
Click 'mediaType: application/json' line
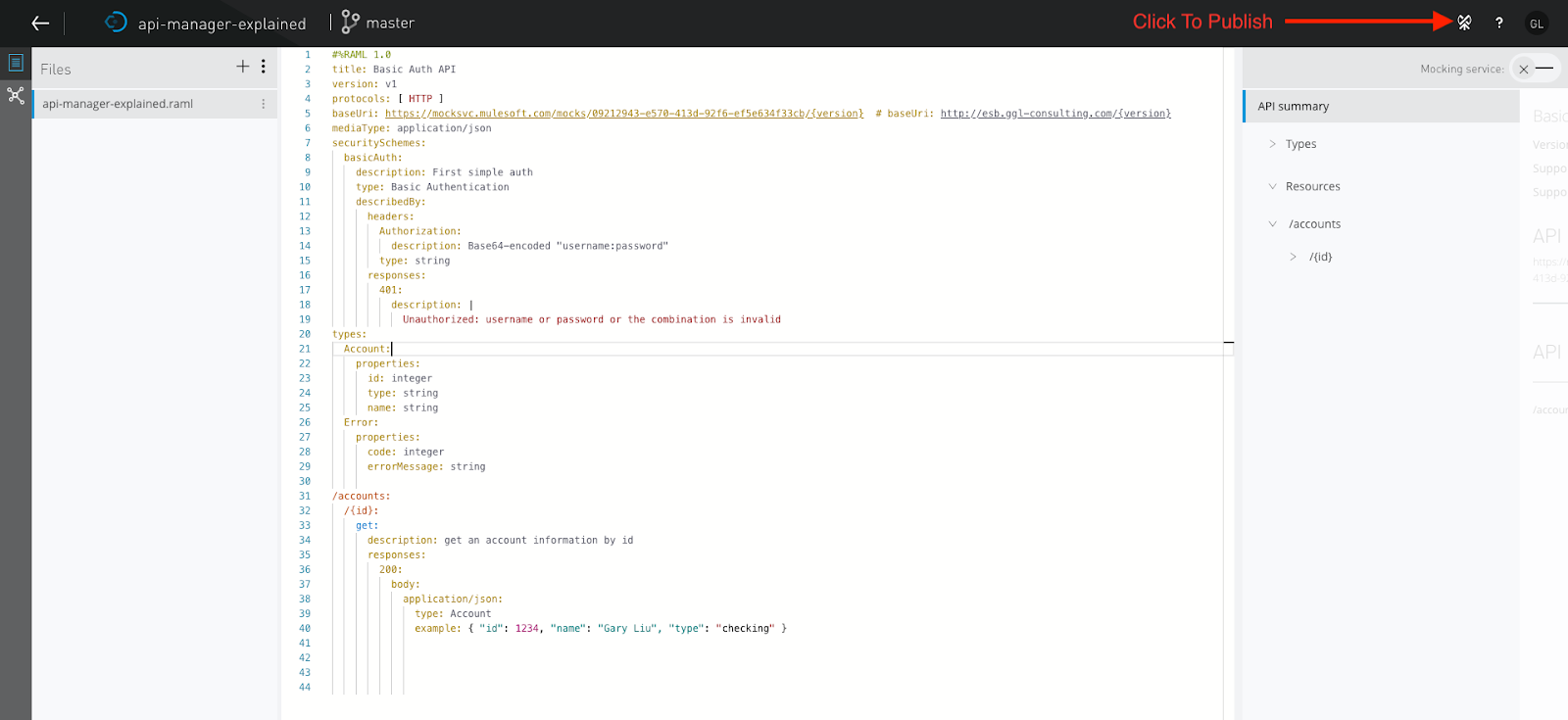tap(412, 128)
